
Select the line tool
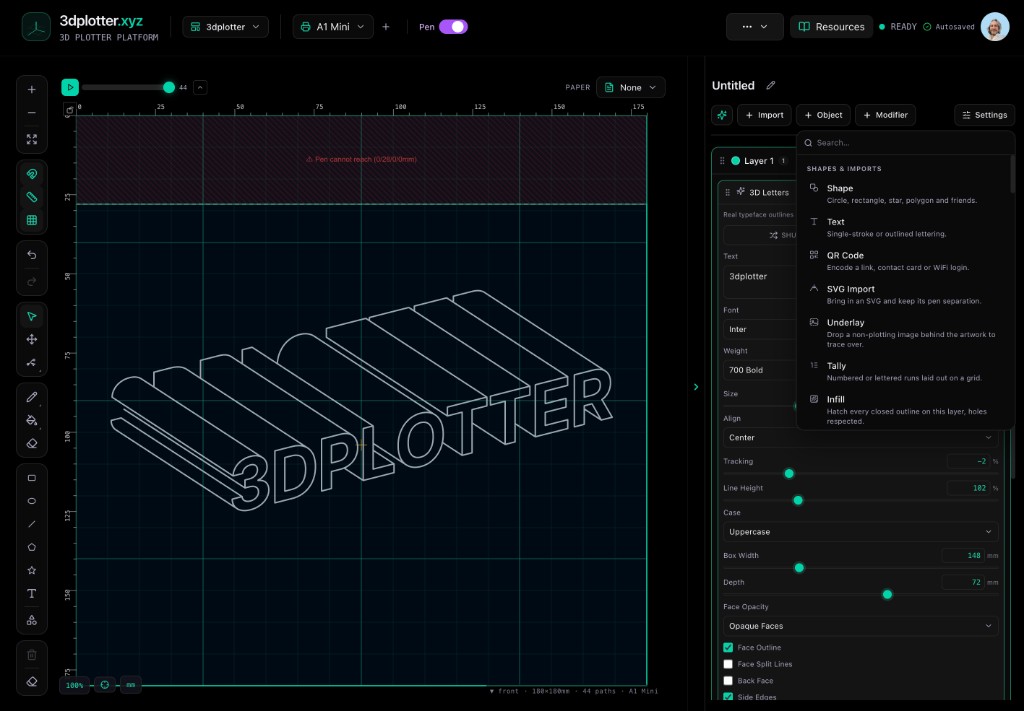click(31, 524)
